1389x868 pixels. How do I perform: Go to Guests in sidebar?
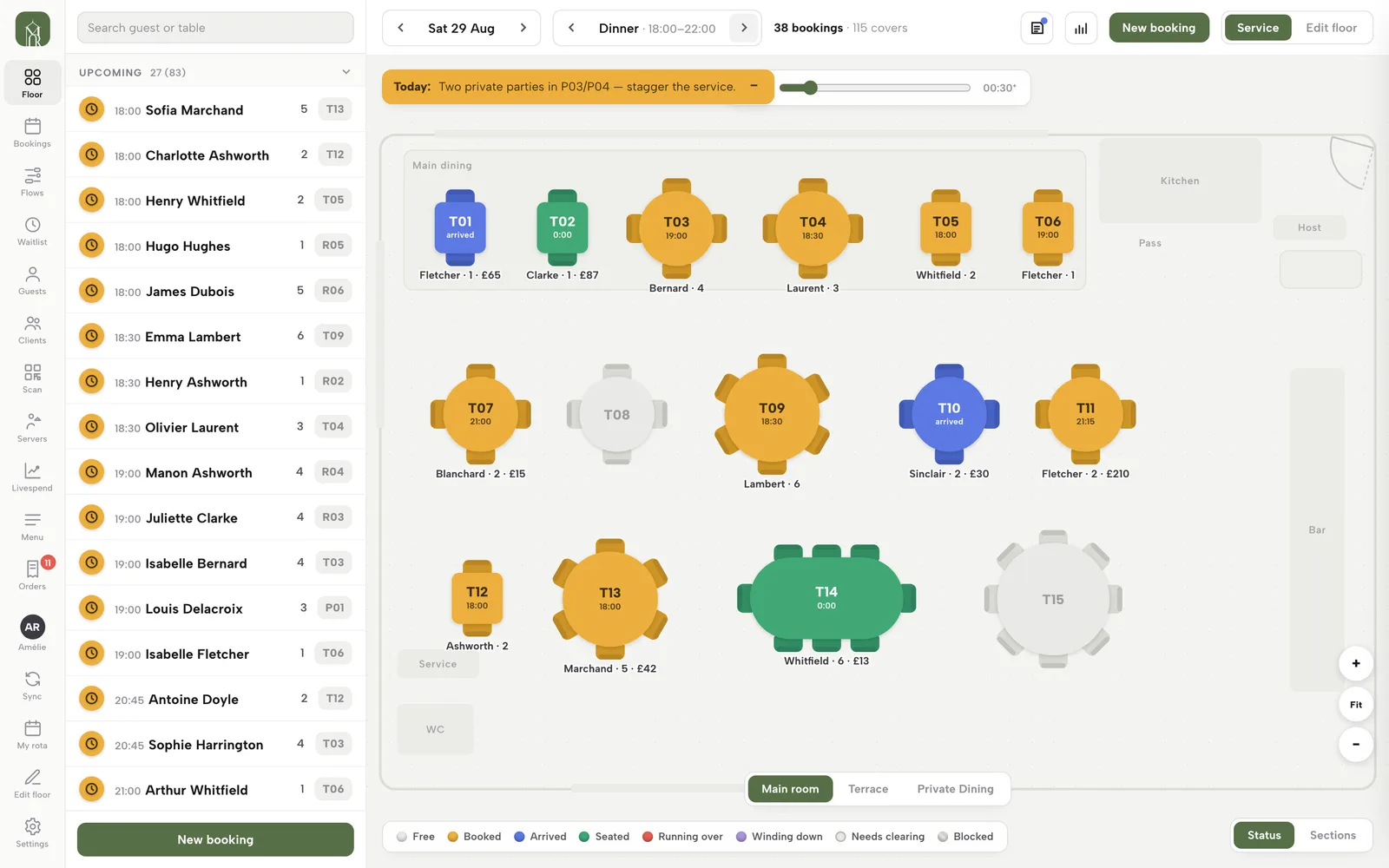pos(32,280)
